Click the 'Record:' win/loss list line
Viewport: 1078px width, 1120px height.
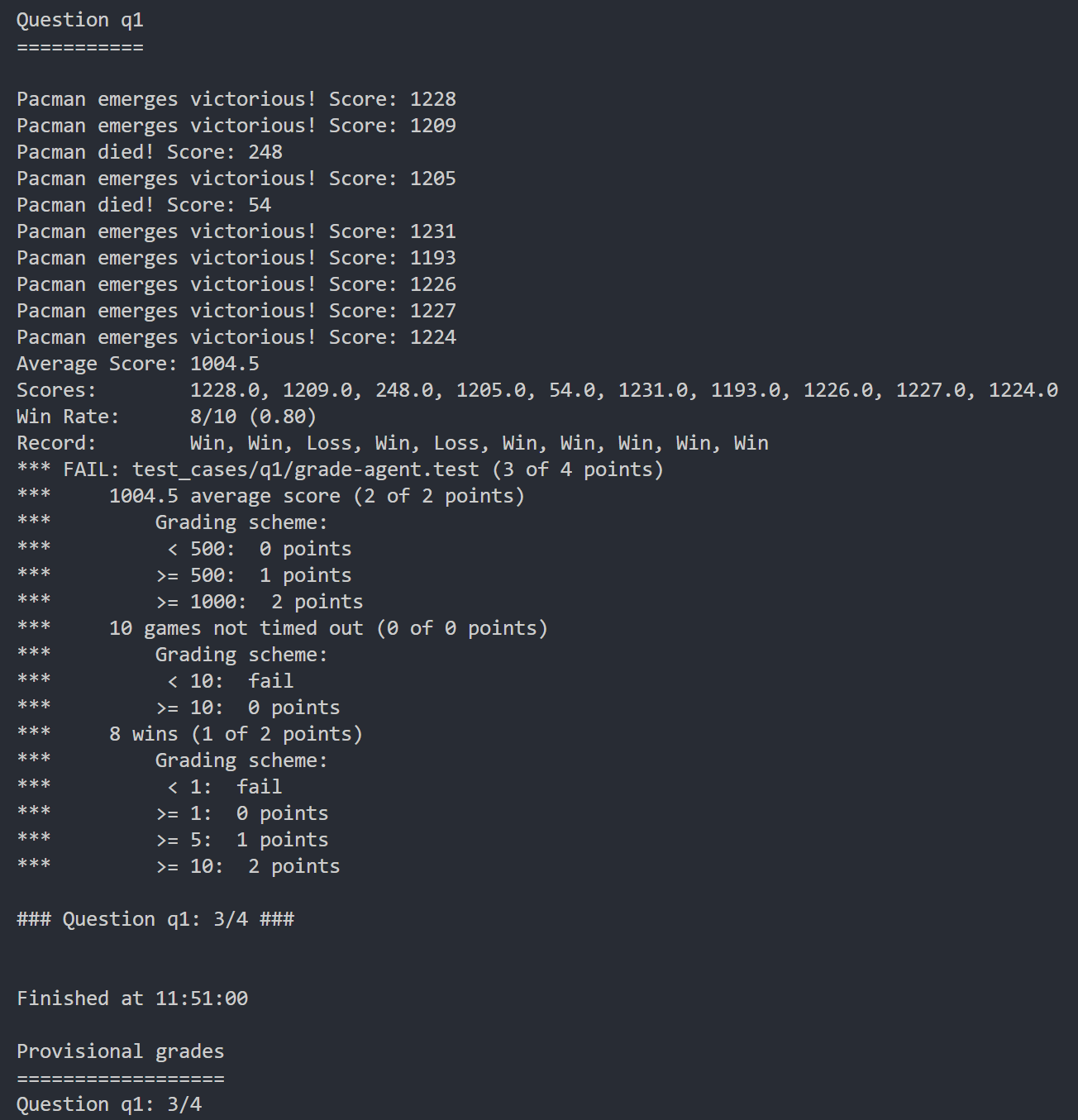[393, 443]
